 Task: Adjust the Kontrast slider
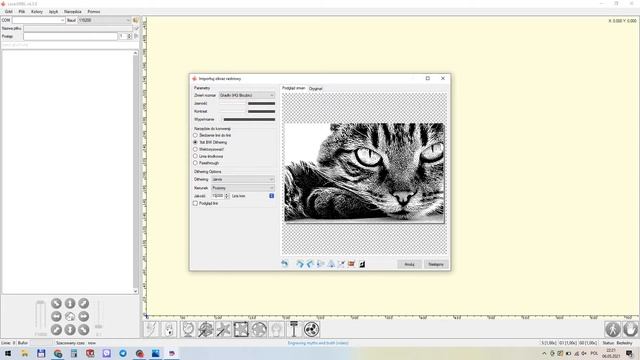tap(247, 111)
